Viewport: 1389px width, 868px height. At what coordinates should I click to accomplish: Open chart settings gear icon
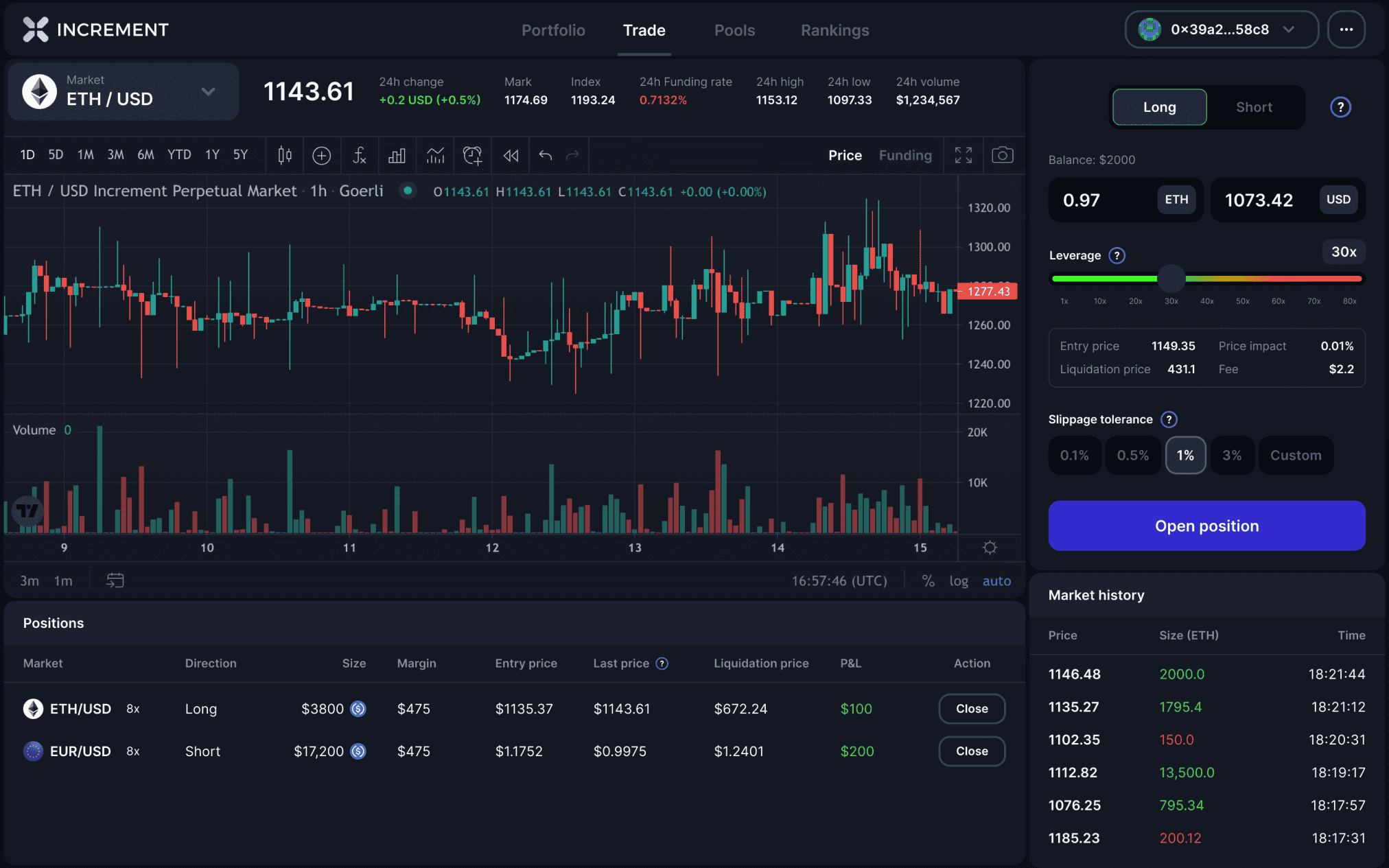[x=990, y=548]
